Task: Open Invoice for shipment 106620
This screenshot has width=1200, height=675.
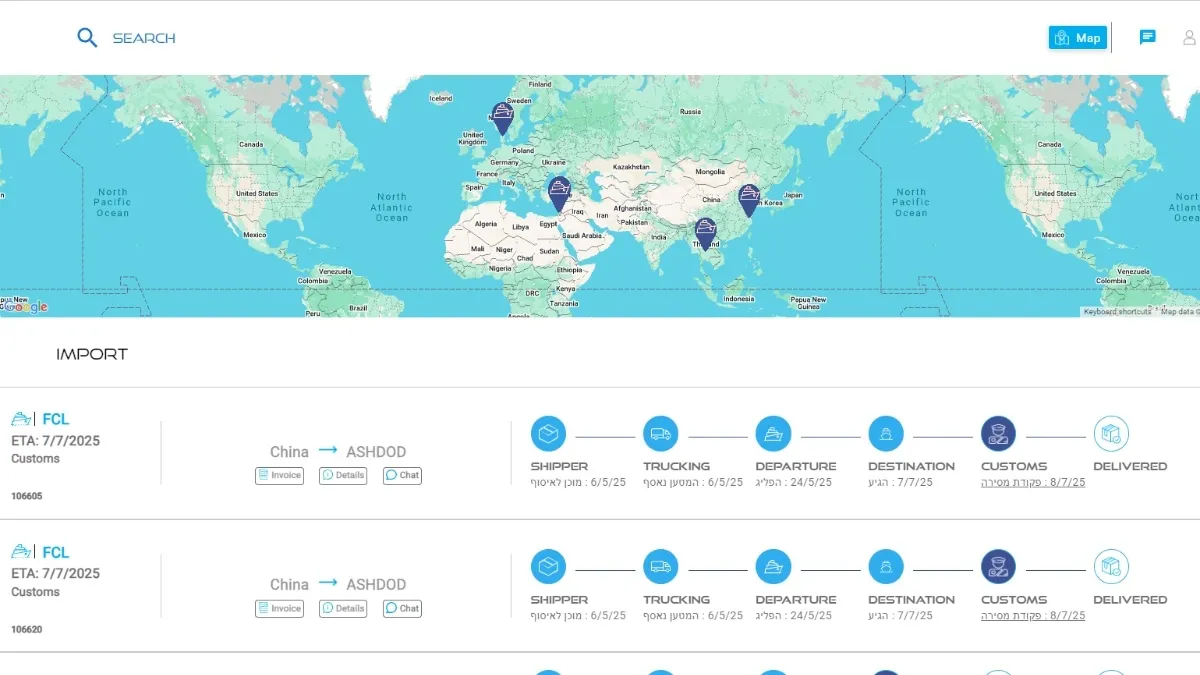Action: pyautogui.click(x=280, y=608)
